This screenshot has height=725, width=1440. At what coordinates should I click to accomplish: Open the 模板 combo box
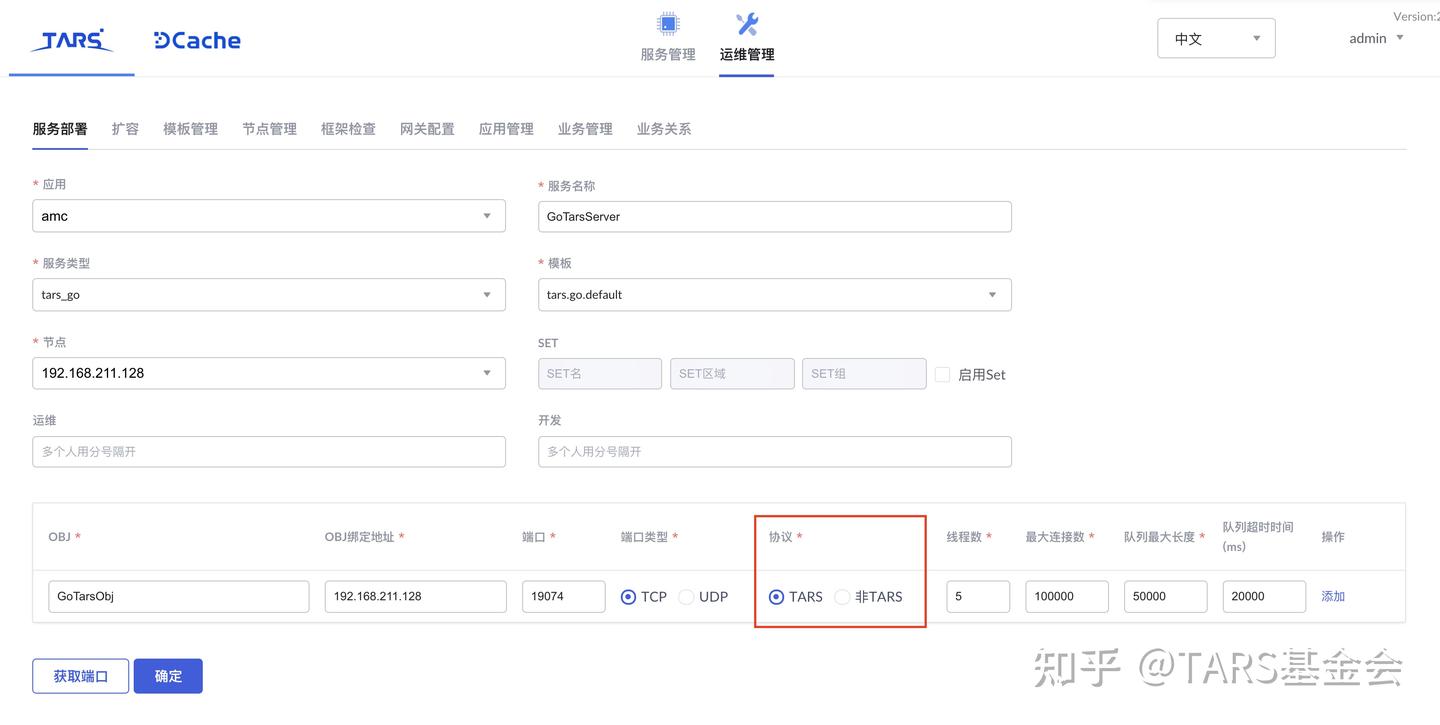click(775, 294)
